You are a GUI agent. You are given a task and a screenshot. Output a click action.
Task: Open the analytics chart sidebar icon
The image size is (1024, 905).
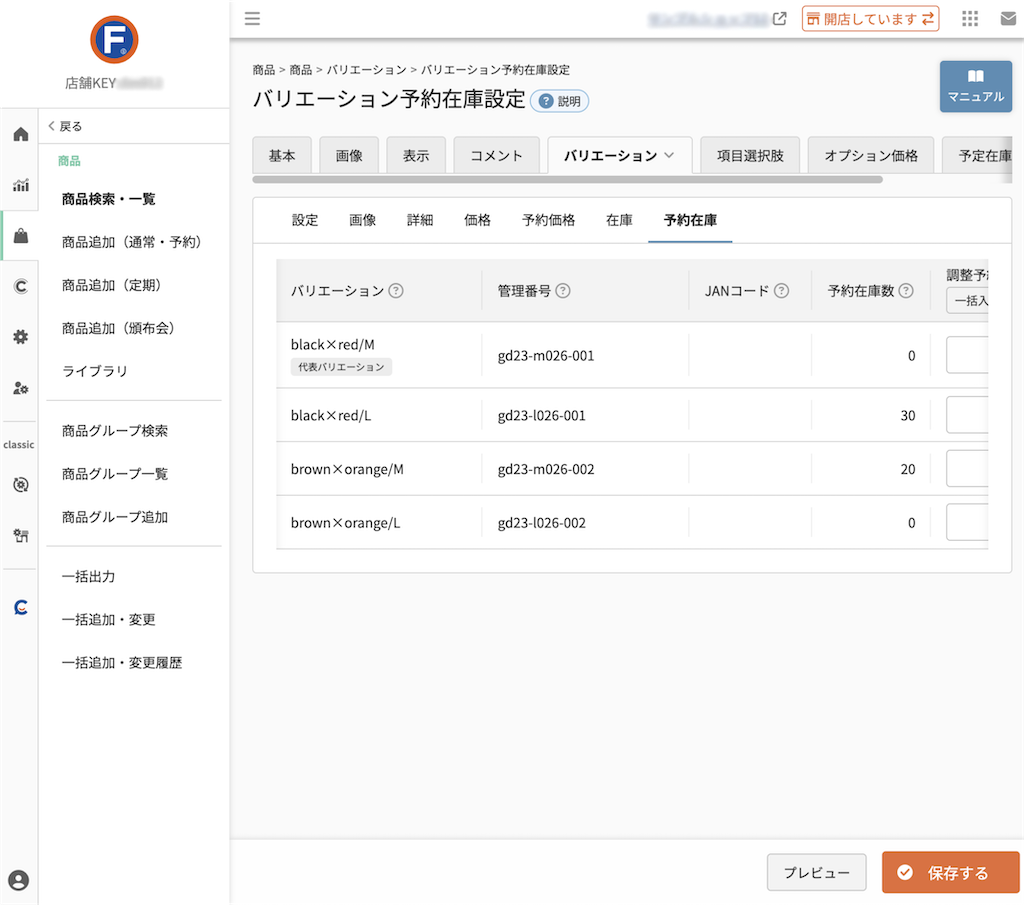[21, 185]
